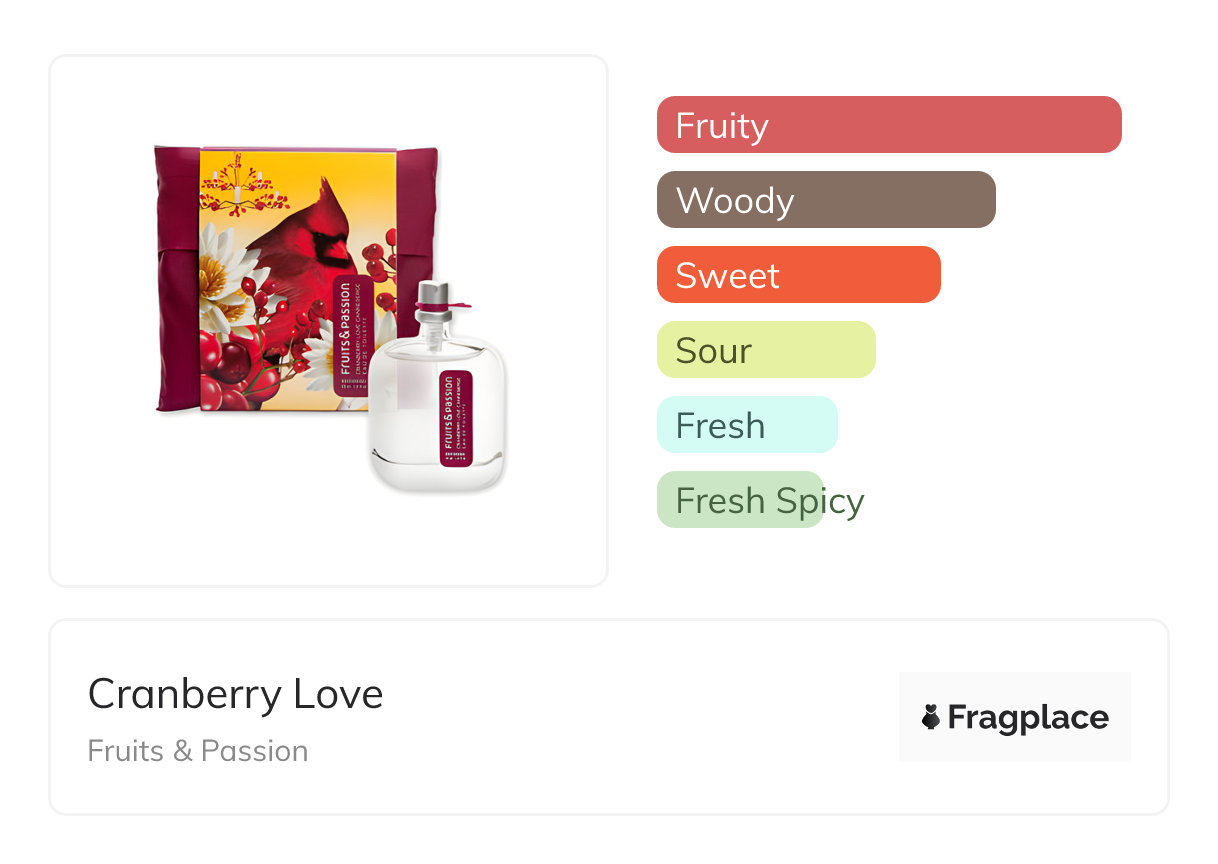Viewport: 1218px width, 864px height.
Task: Open the Cranberry Love perfume title
Action: pos(235,693)
